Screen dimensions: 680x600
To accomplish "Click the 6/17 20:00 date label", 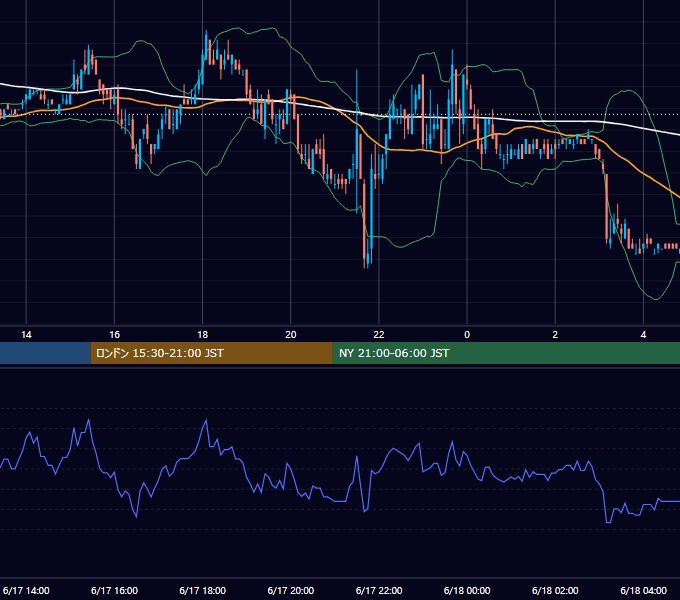I will click(291, 591).
